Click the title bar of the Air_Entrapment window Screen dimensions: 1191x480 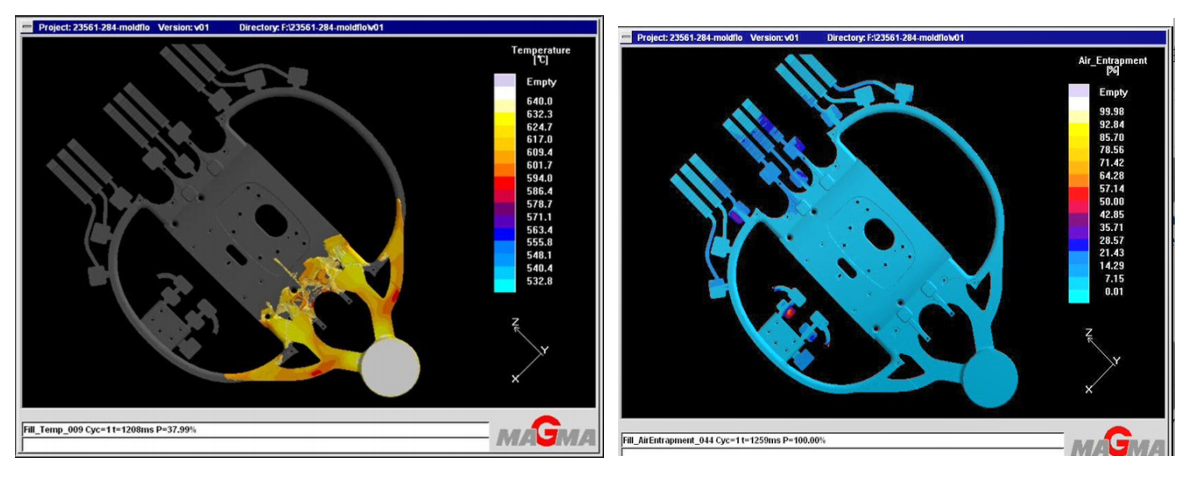click(x=900, y=37)
